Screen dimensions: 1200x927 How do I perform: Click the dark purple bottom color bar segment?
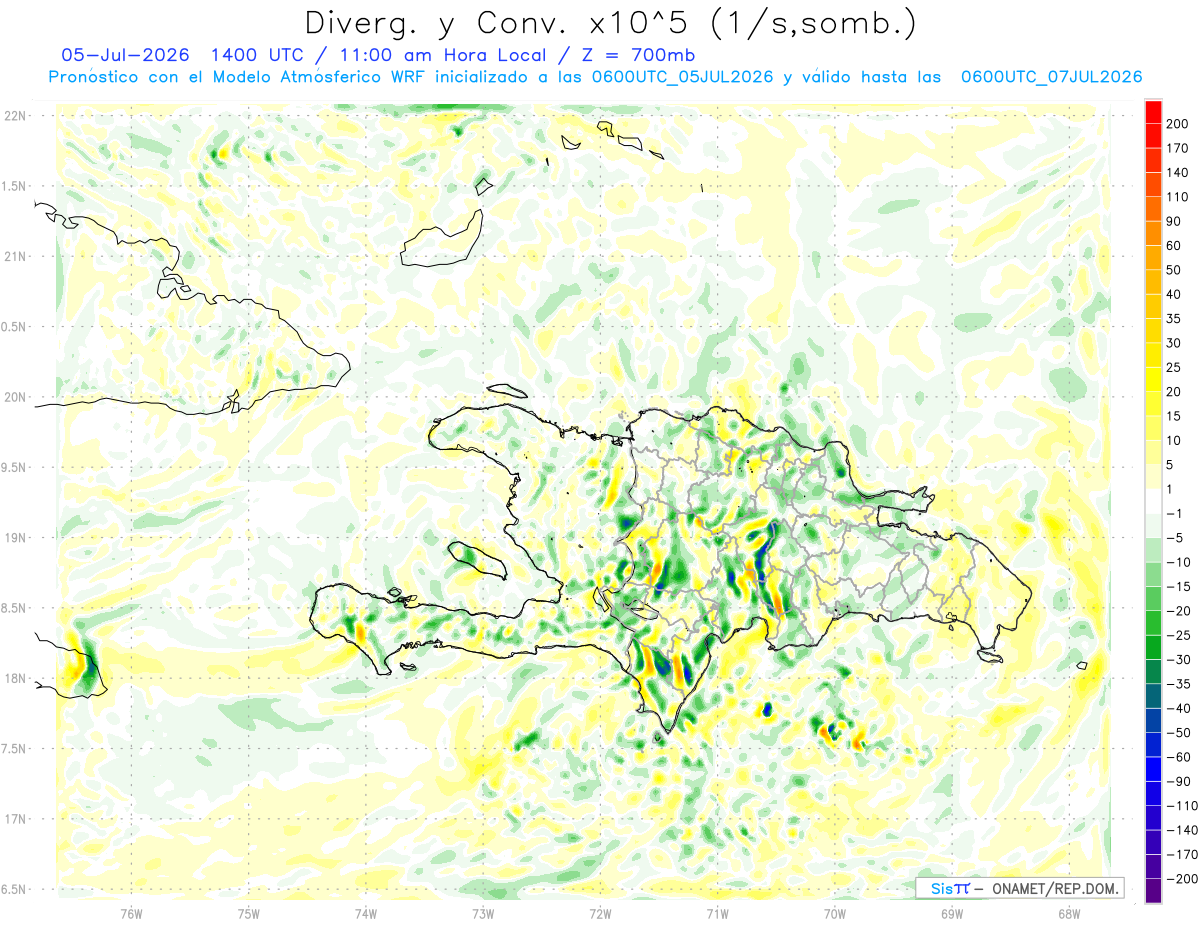pyautogui.click(x=1153, y=891)
